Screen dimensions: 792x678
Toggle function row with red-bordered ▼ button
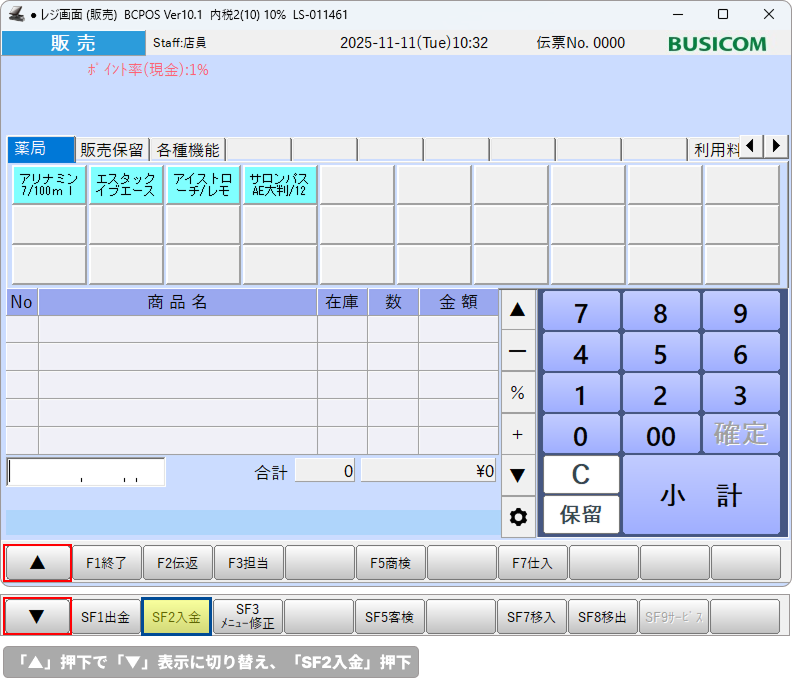38,617
